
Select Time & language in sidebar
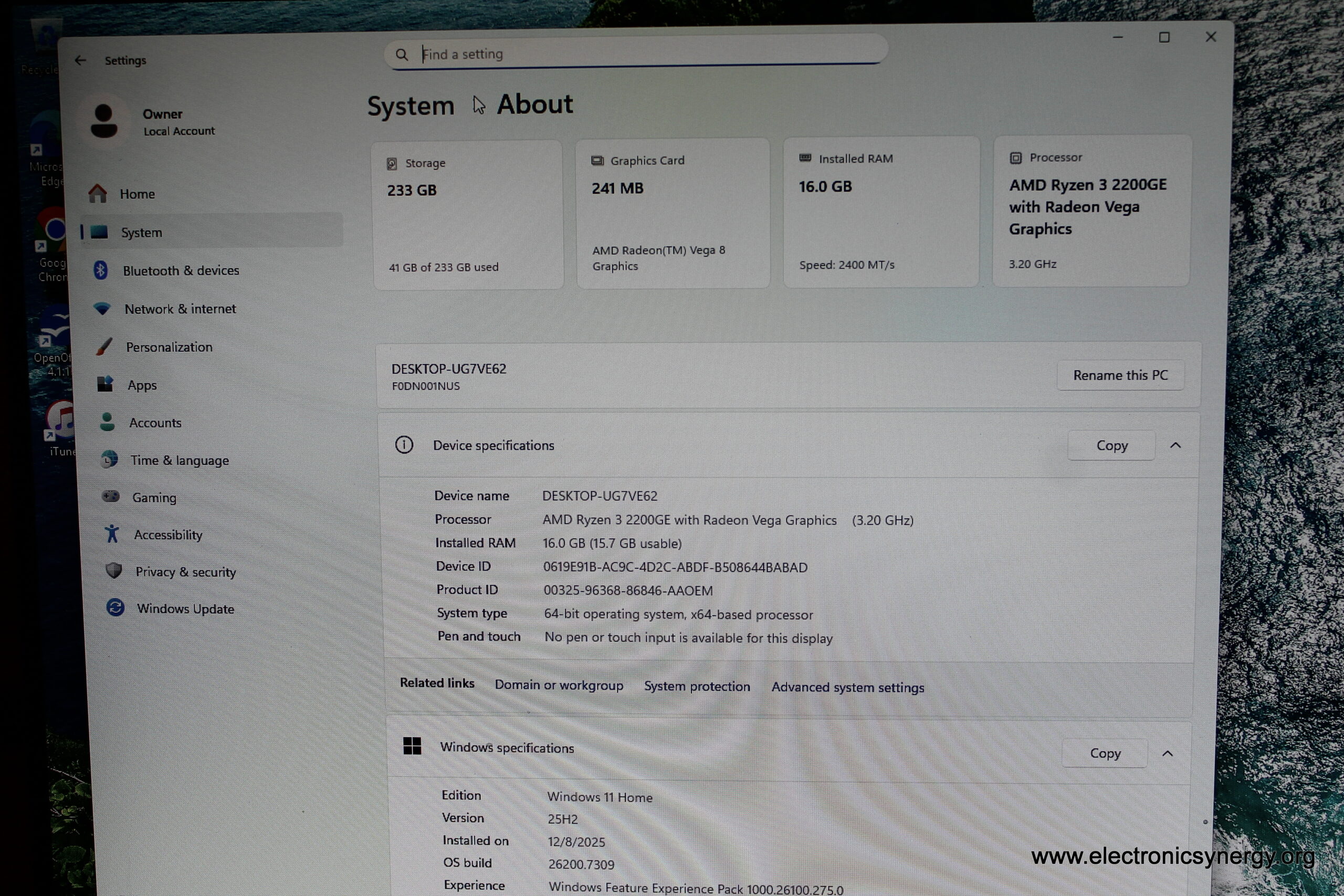click(179, 460)
